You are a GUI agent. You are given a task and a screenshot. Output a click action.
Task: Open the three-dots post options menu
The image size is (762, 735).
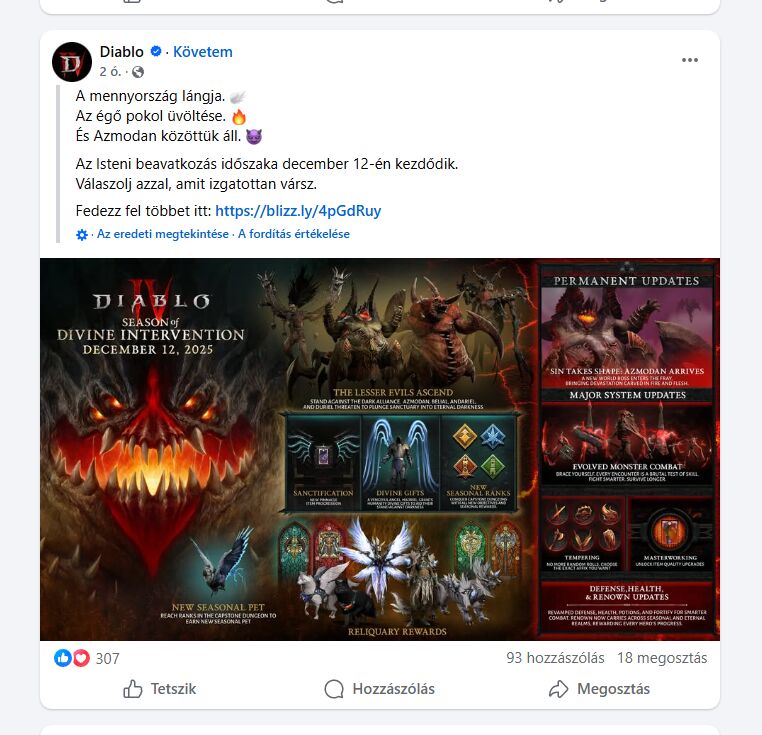point(690,60)
